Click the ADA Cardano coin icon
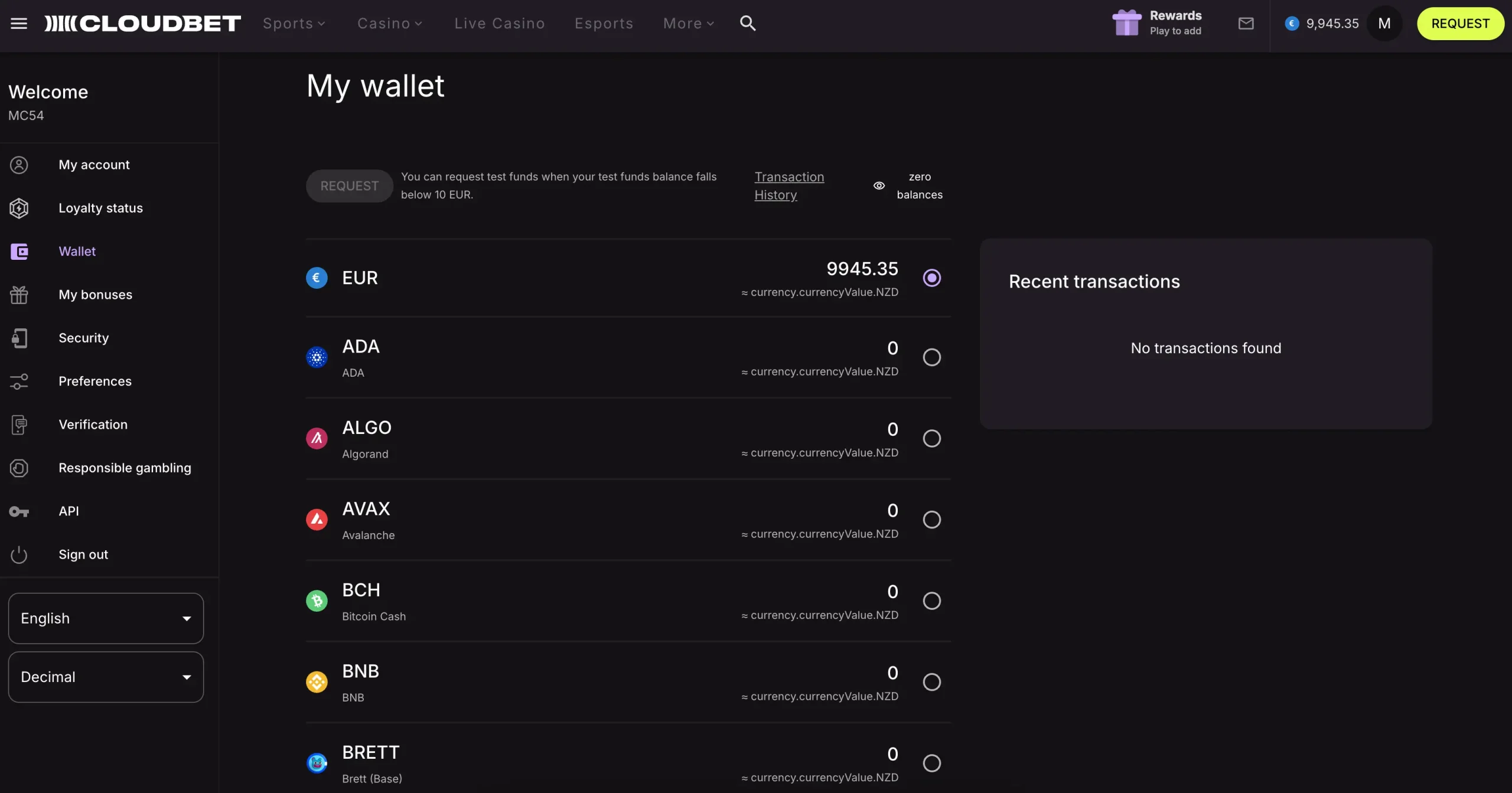Viewport: 1512px width, 793px height. (x=317, y=357)
